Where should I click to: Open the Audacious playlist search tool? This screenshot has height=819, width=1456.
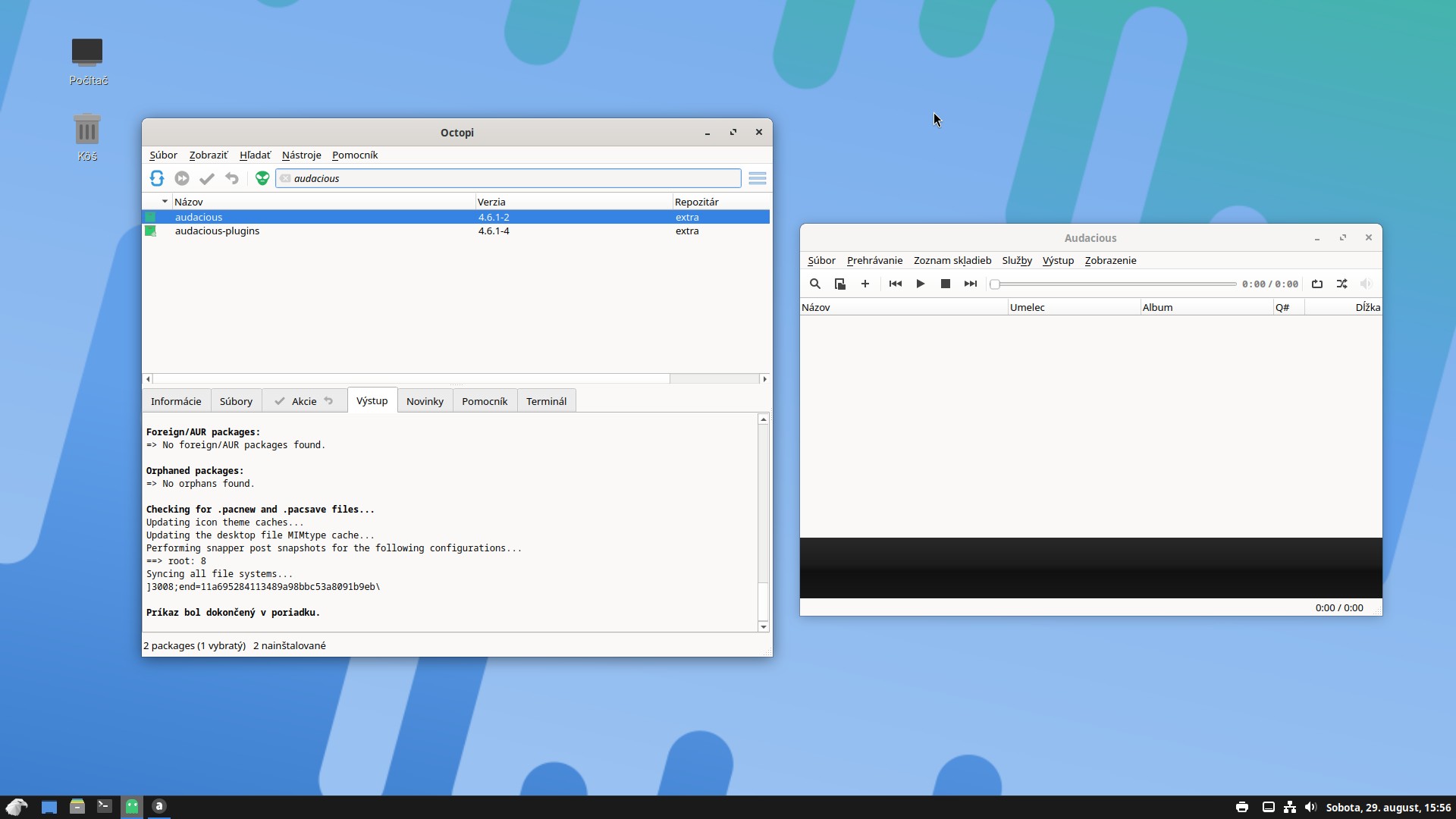(815, 284)
